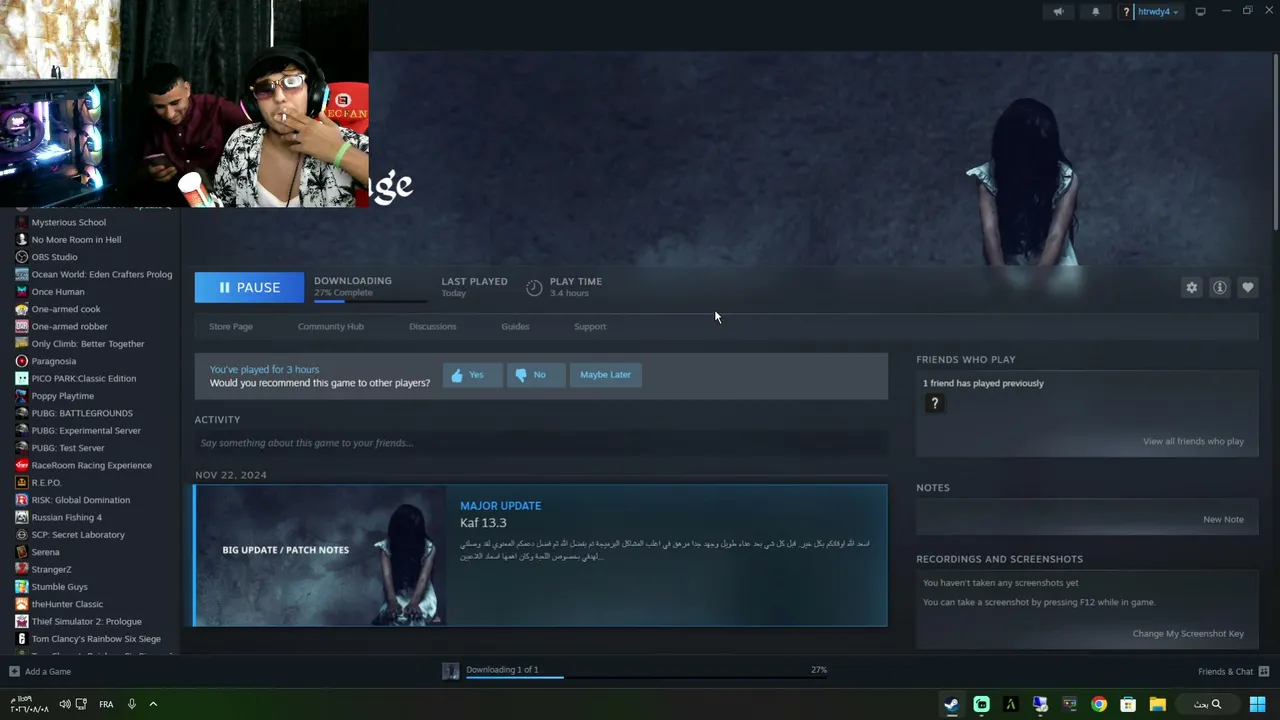Click the plus icon beside Add a Game
The height and width of the screenshot is (720, 1280).
pos(14,672)
